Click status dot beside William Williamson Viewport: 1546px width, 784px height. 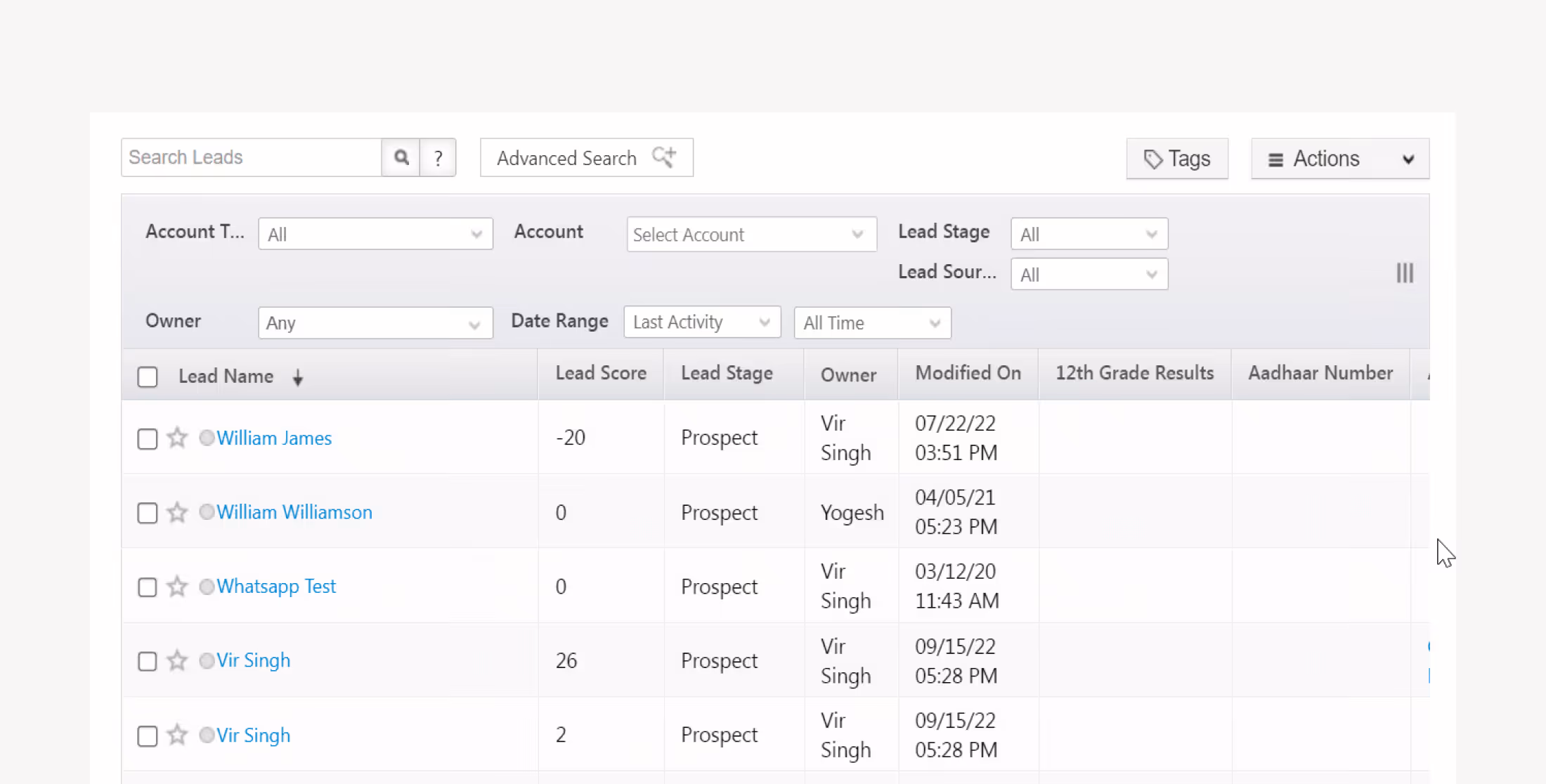pos(207,512)
